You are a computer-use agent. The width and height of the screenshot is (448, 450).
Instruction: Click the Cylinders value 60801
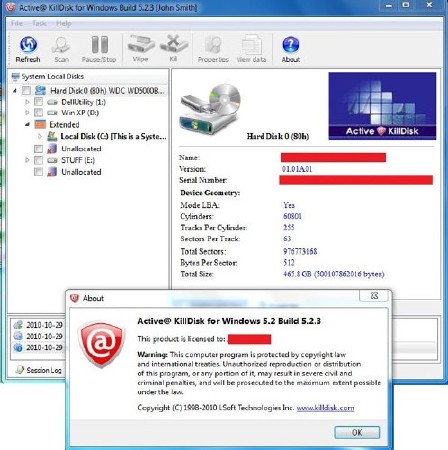(292, 216)
